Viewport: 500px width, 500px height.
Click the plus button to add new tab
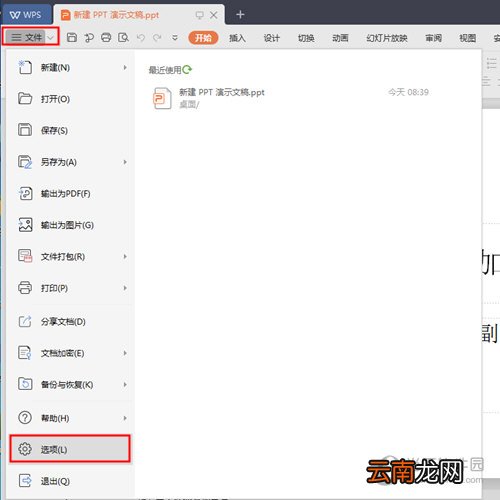pyautogui.click(x=240, y=14)
